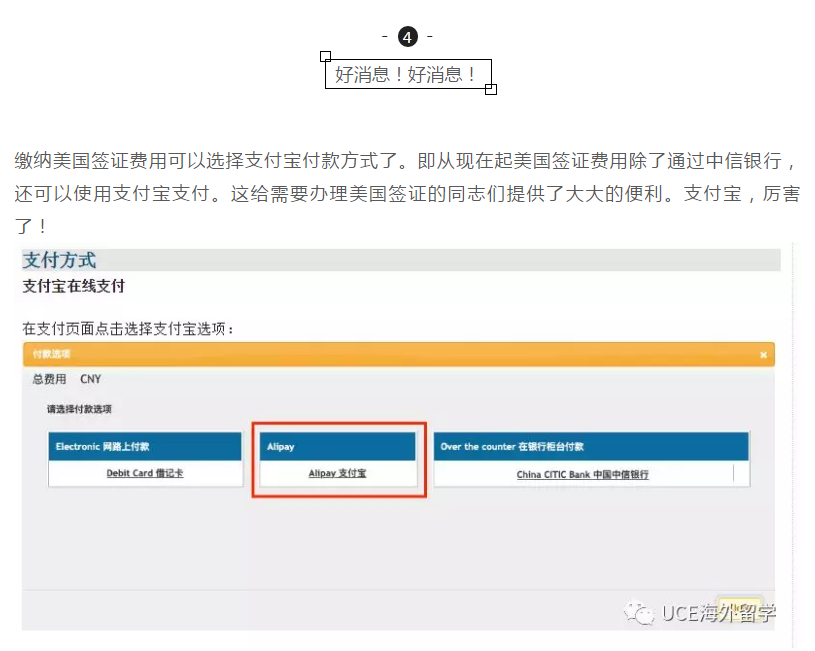This screenshot has width=815, height=651.
Task: Click the UCE海外留学 watermark text
Action: click(x=718, y=613)
